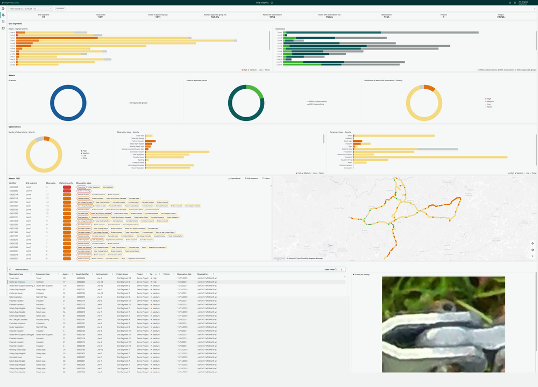Click the scrollbar of the middle observation-class bar chart
538x387 pixels.
click(324, 139)
